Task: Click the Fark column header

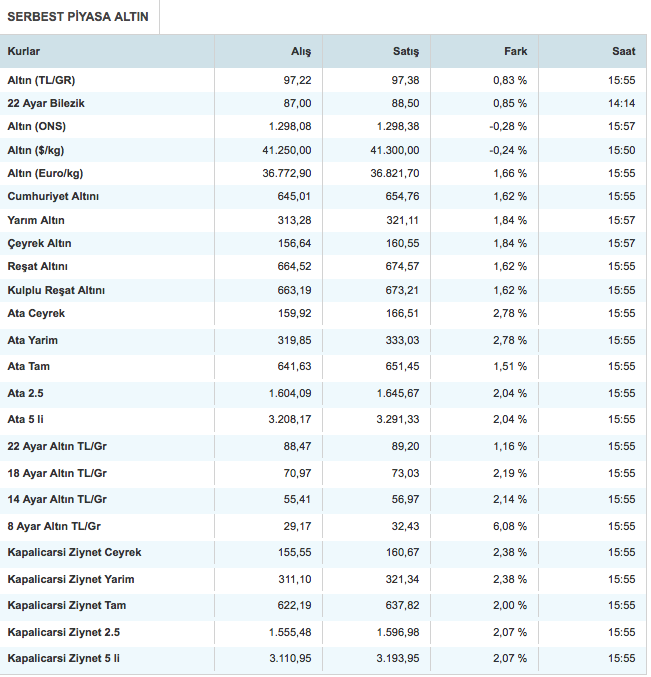Action: [515, 51]
